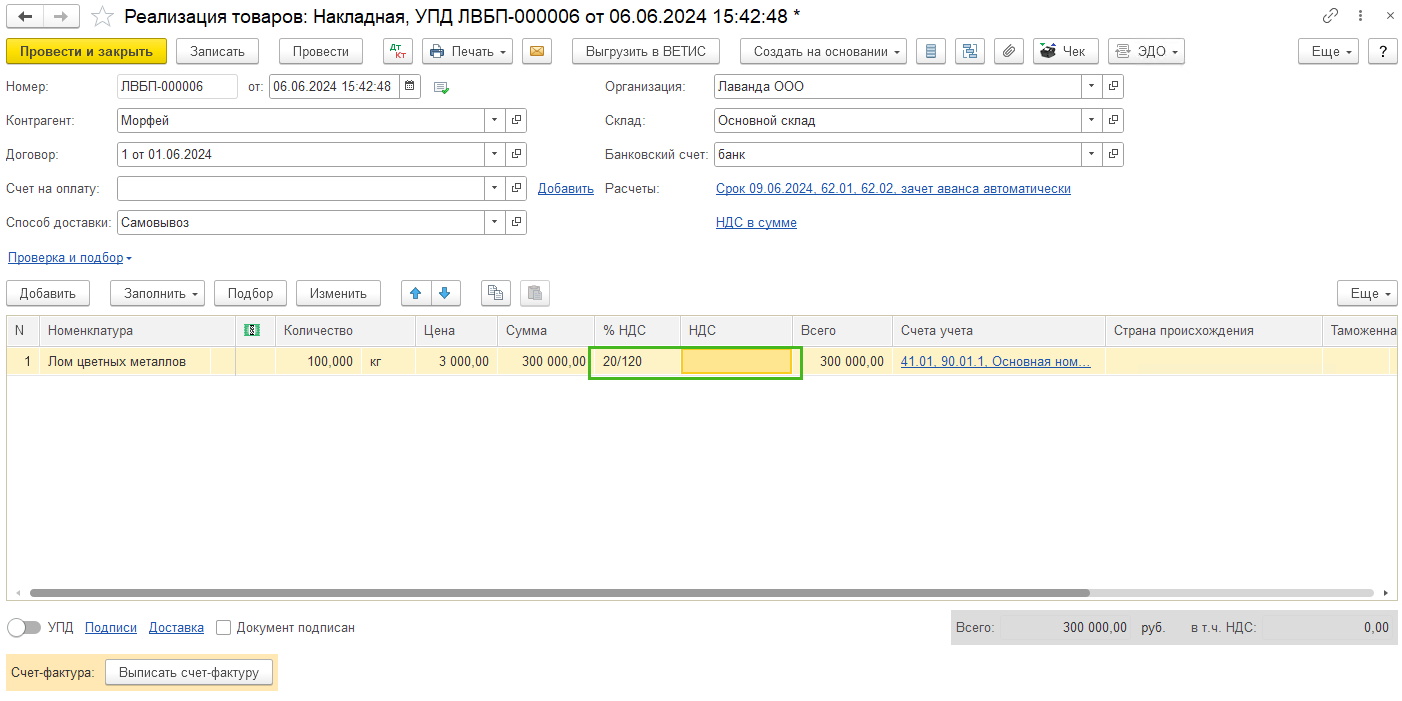Open help with the question mark button
This screenshot has height=701, width=1402.
pyautogui.click(x=1383, y=51)
